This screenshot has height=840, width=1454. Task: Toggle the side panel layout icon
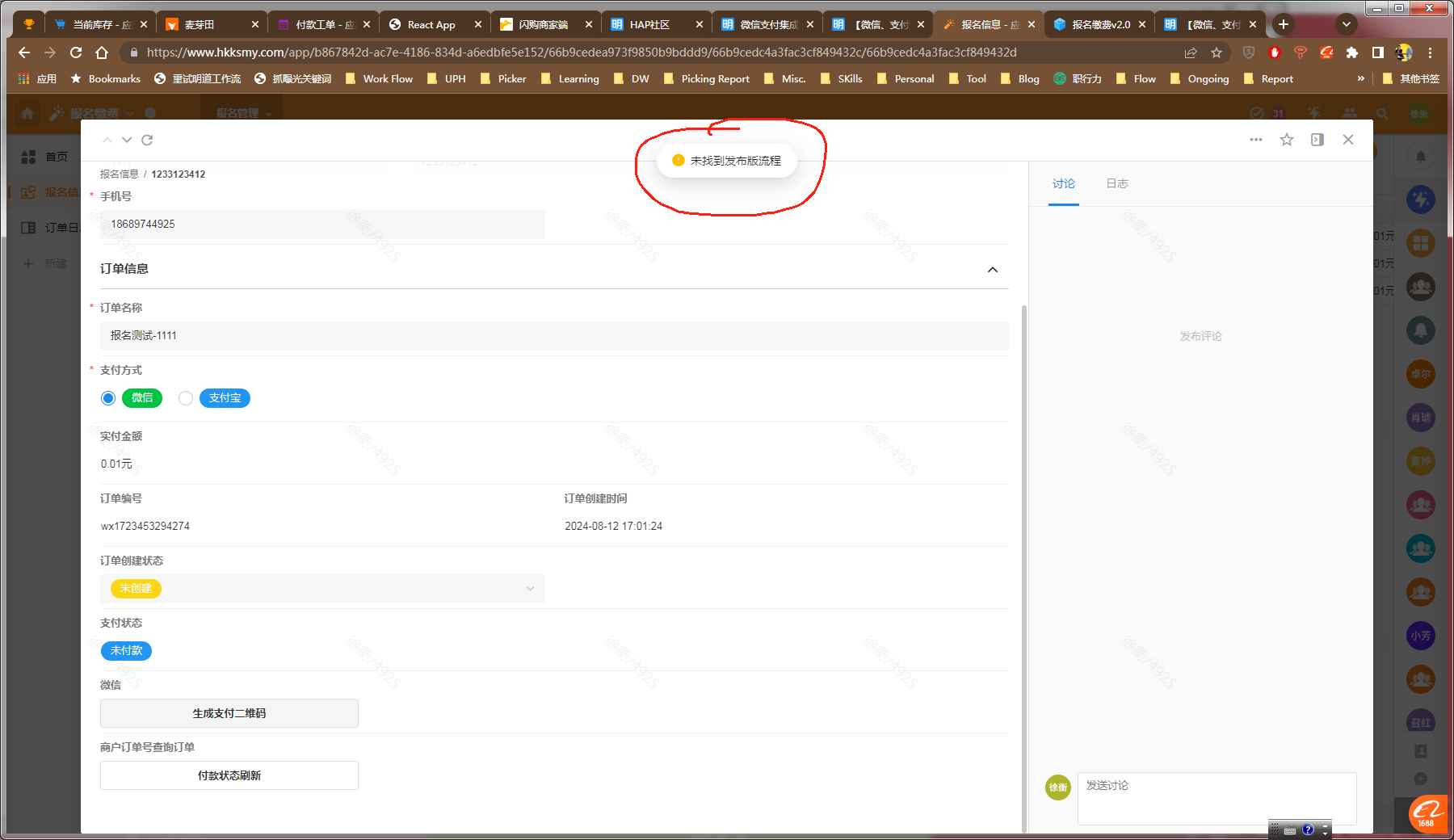1317,140
